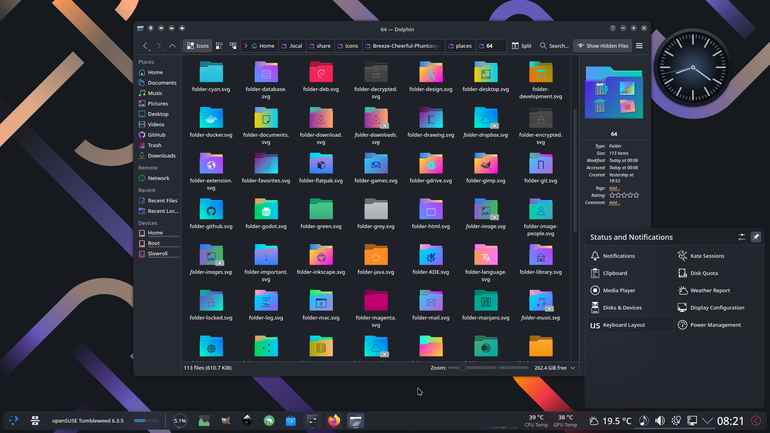Set rating stars in information panel

coord(624,195)
